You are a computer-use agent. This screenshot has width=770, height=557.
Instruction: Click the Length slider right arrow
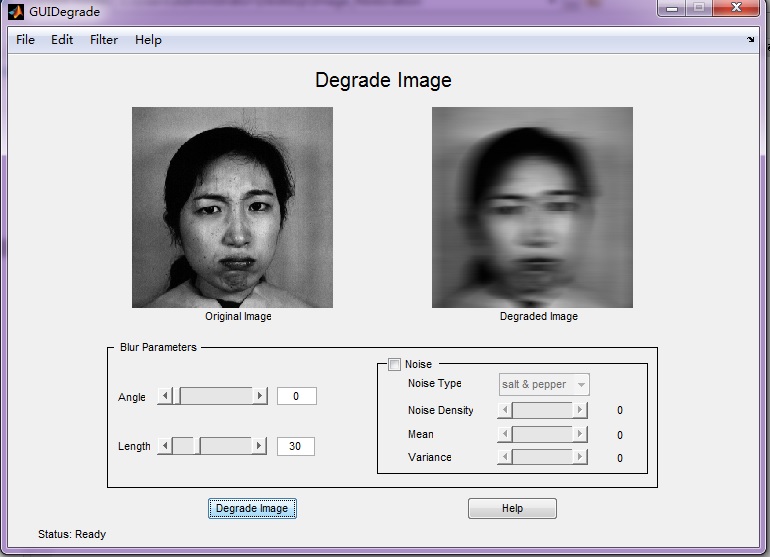point(260,446)
